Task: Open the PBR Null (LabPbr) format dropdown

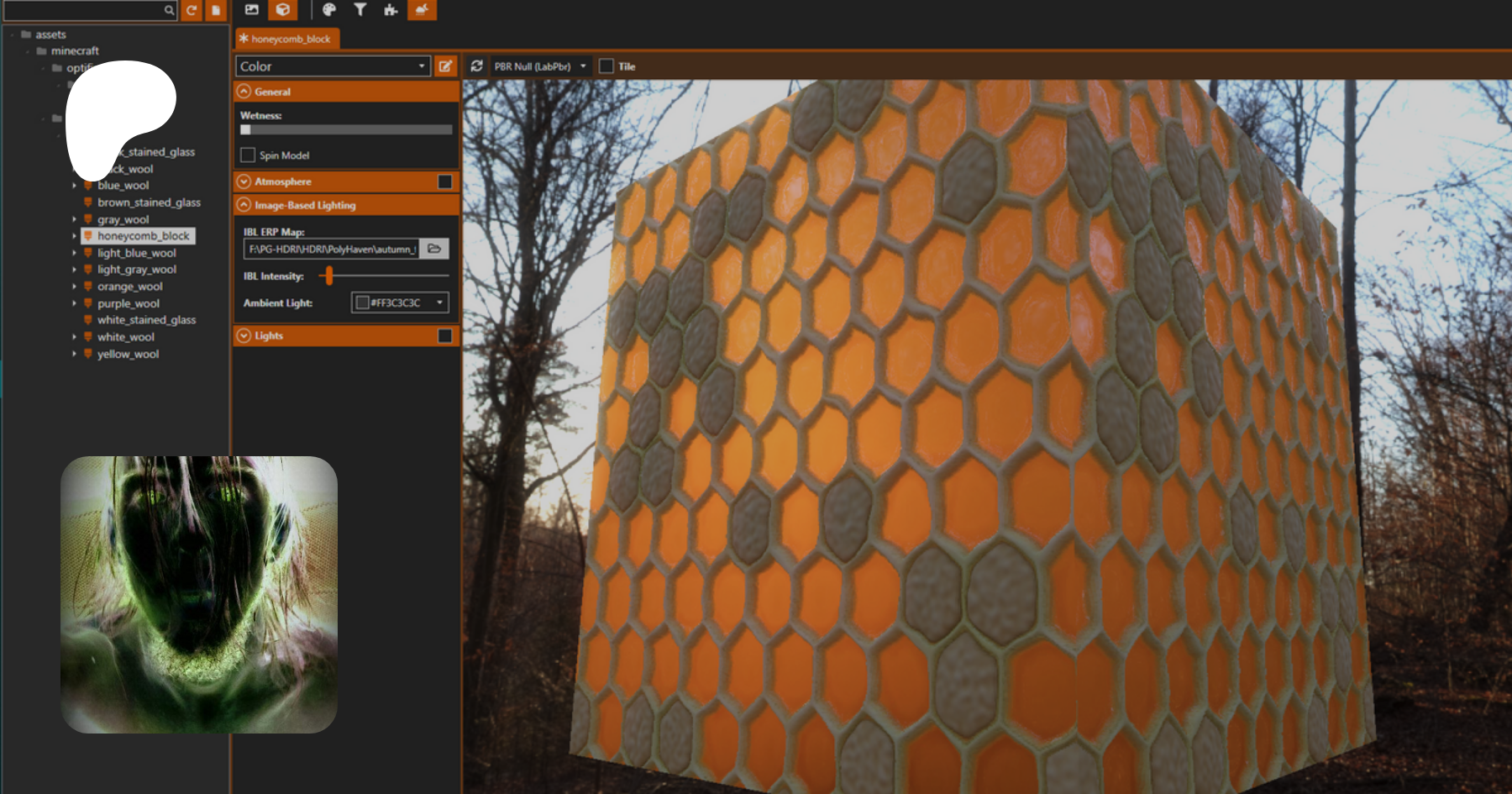Action: tap(540, 66)
